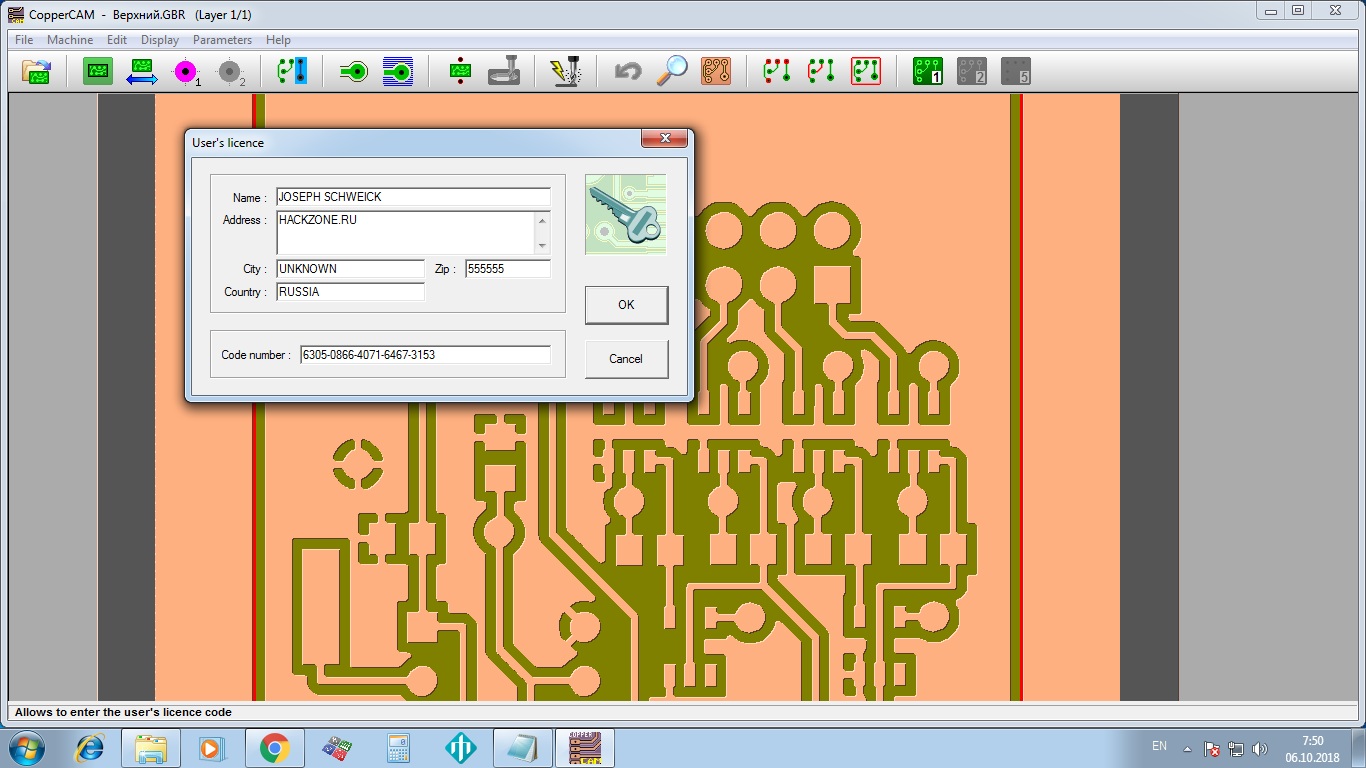Click the magnifying glass zoom icon
The height and width of the screenshot is (768, 1366).
click(672, 72)
